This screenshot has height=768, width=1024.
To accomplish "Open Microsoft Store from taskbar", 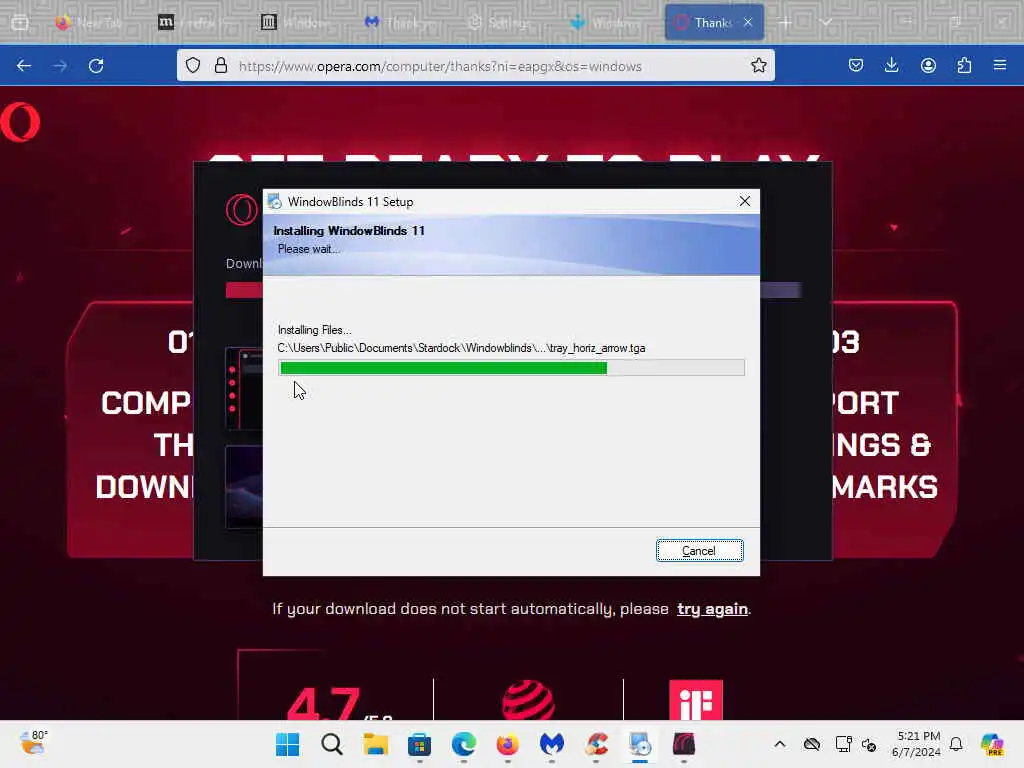I will click(x=419, y=744).
